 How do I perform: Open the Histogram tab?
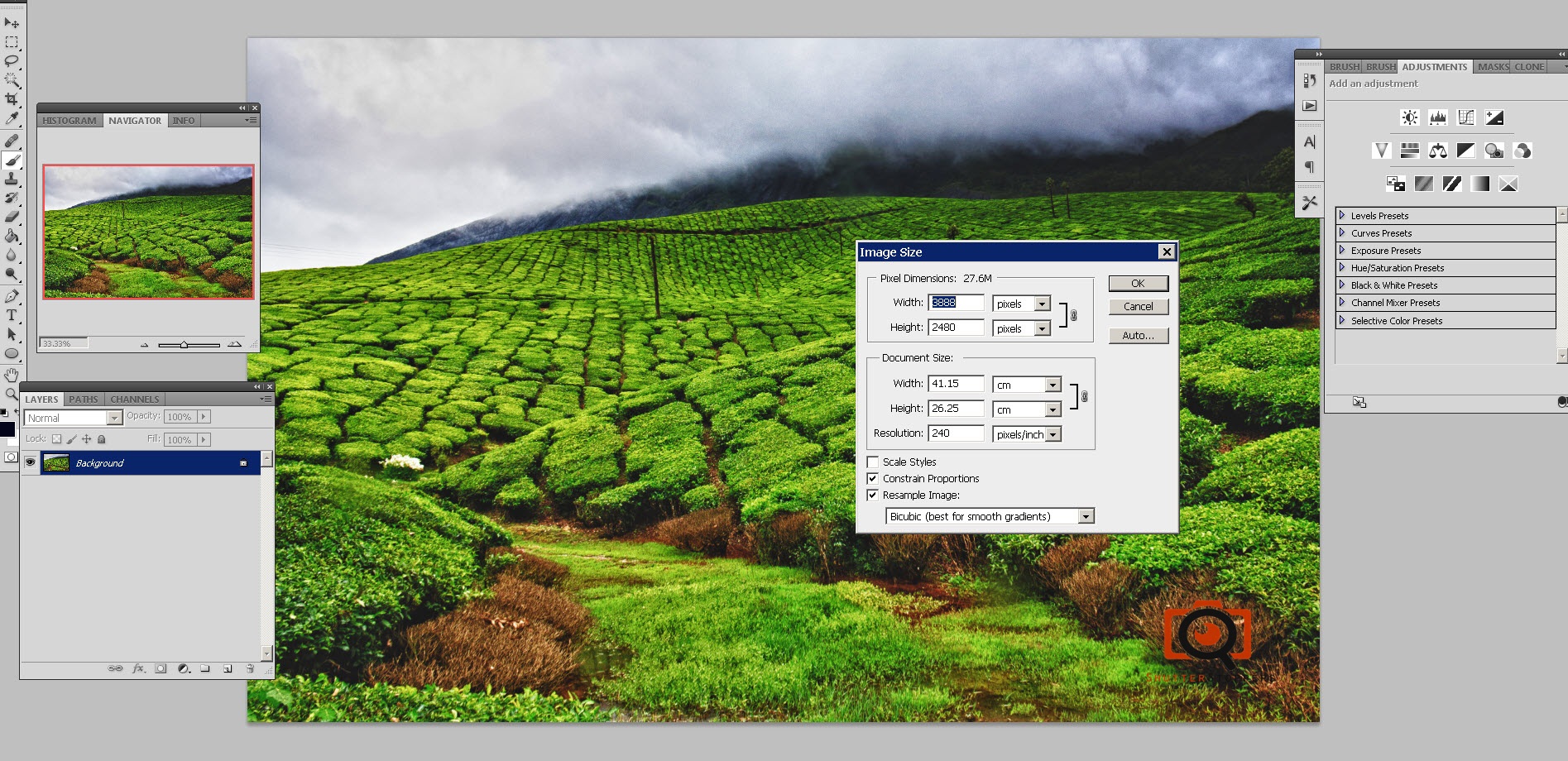coord(70,121)
